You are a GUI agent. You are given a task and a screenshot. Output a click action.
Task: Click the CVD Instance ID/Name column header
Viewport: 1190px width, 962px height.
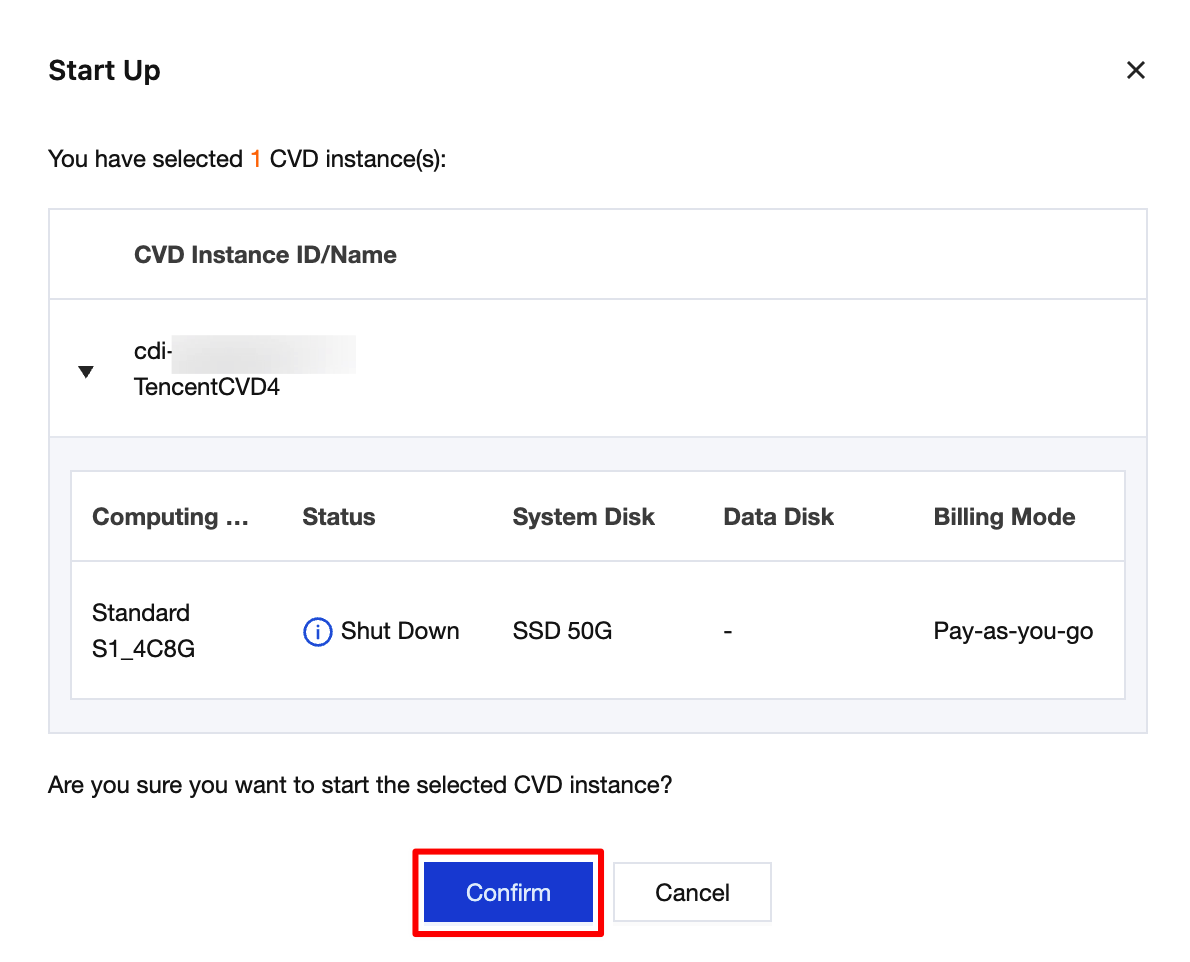265,255
